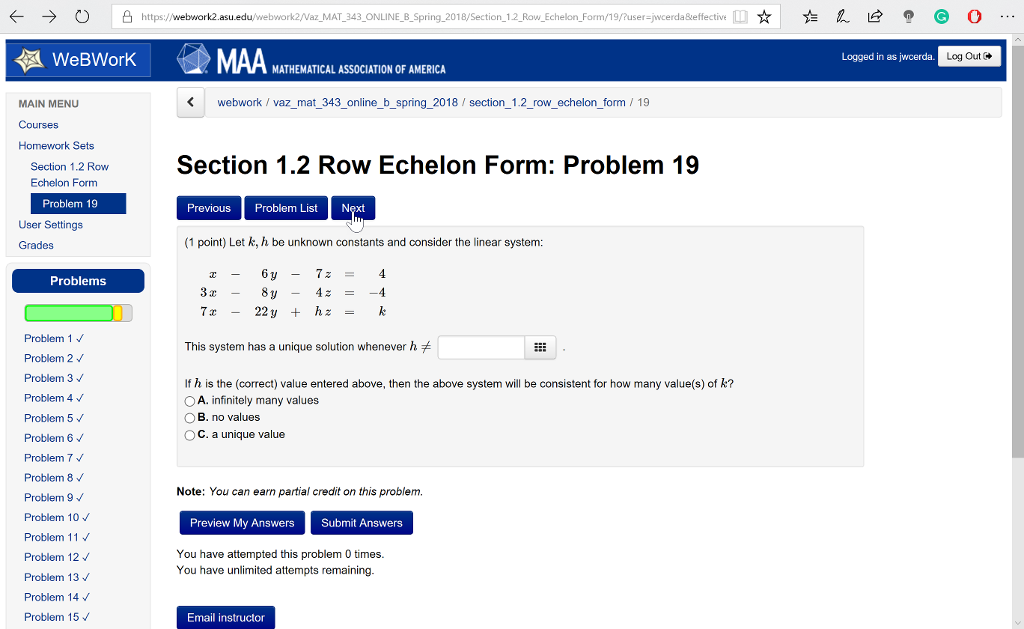Open the math symbol palette icon
This screenshot has width=1024, height=629.
tap(540, 347)
